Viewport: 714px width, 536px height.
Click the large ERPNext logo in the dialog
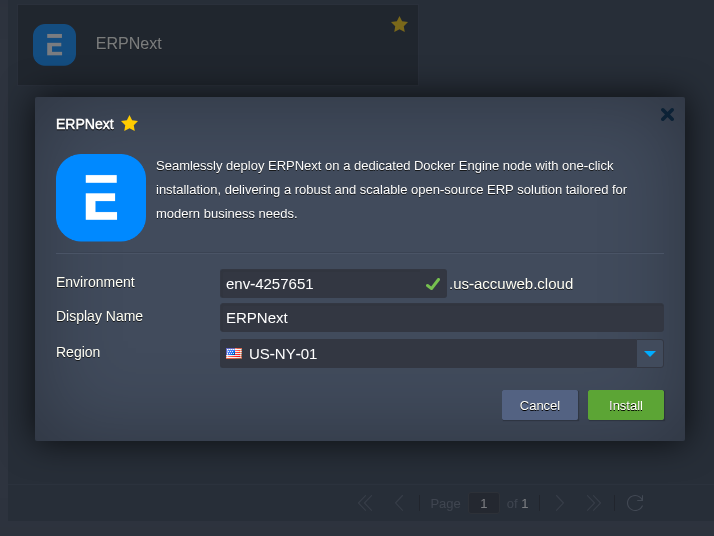tap(101, 198)
